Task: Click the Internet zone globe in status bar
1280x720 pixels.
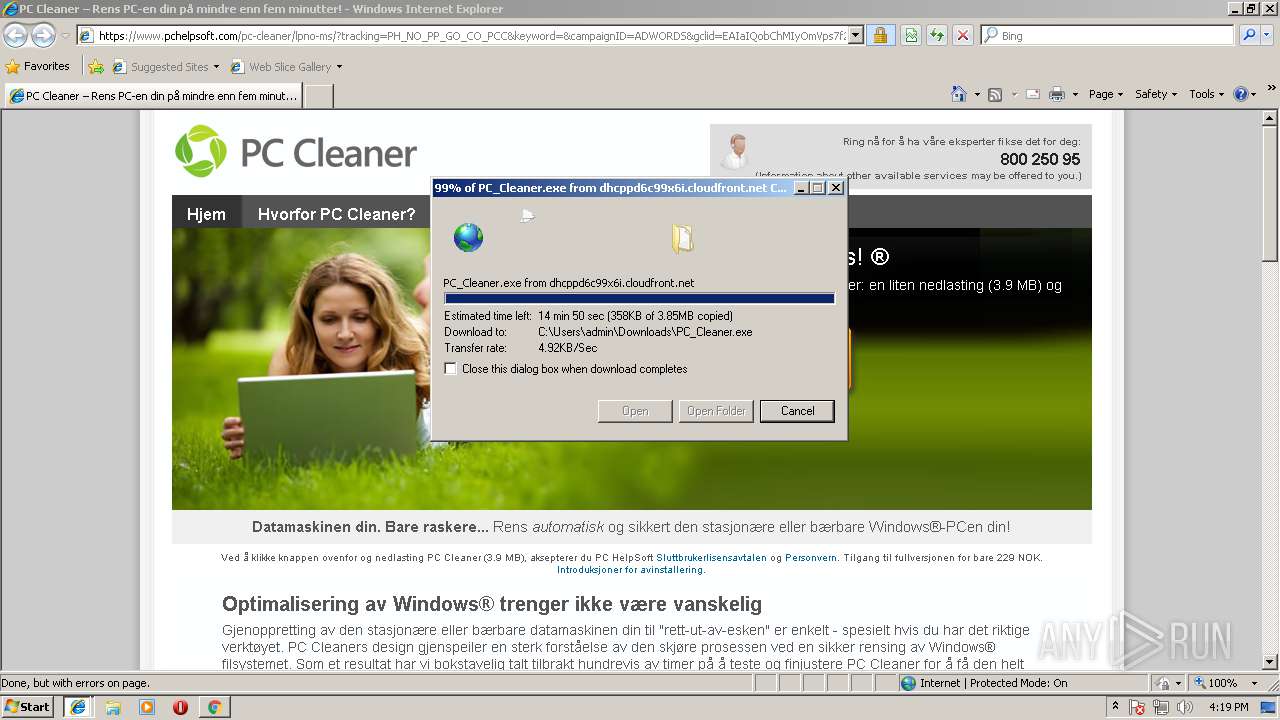Action: (x=908, y=683)
